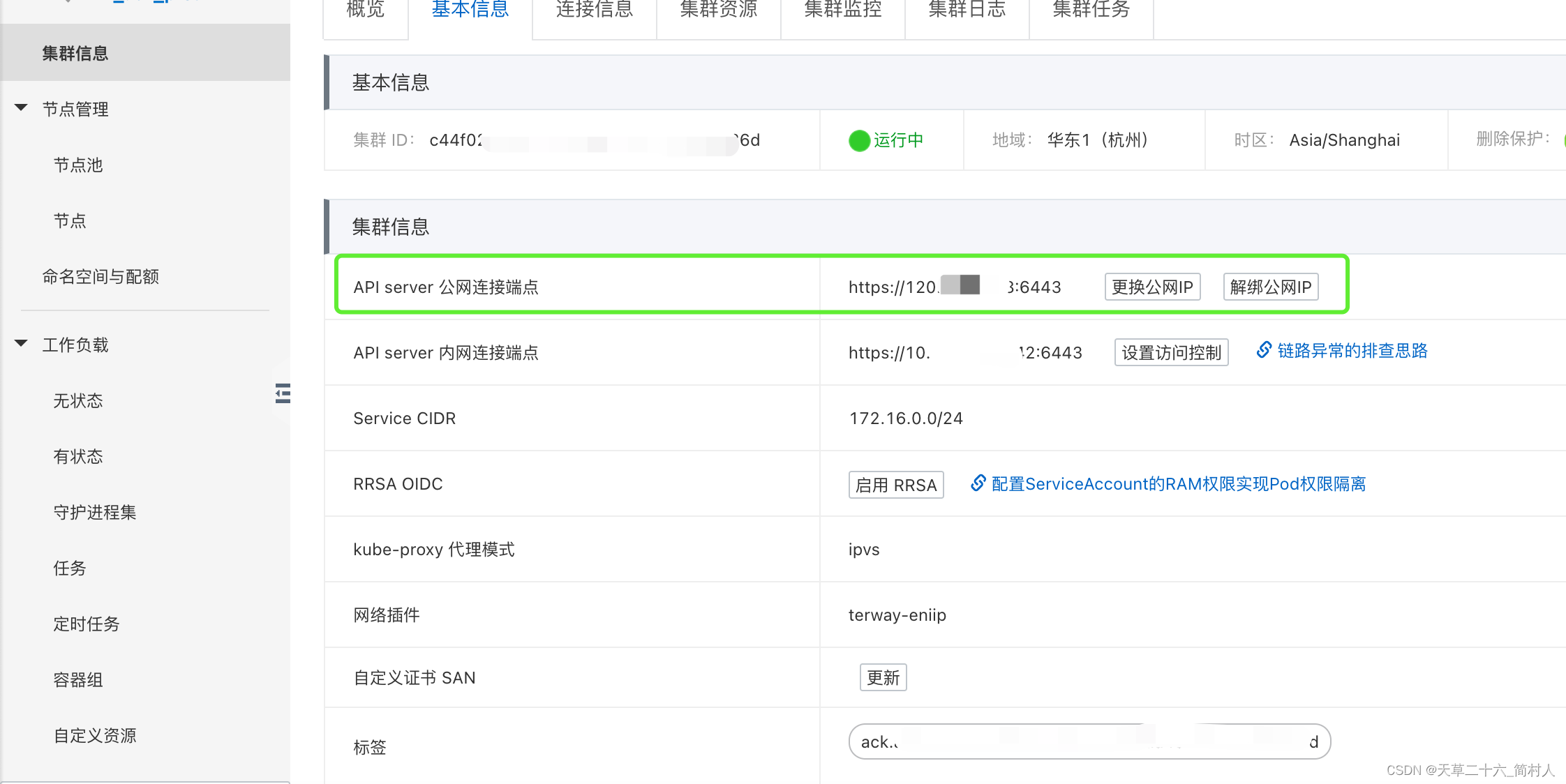1566x784 pixels.
Task: Click the sidebar collapse handle icon
Action: pyautogui.click(x=283, y=393)
